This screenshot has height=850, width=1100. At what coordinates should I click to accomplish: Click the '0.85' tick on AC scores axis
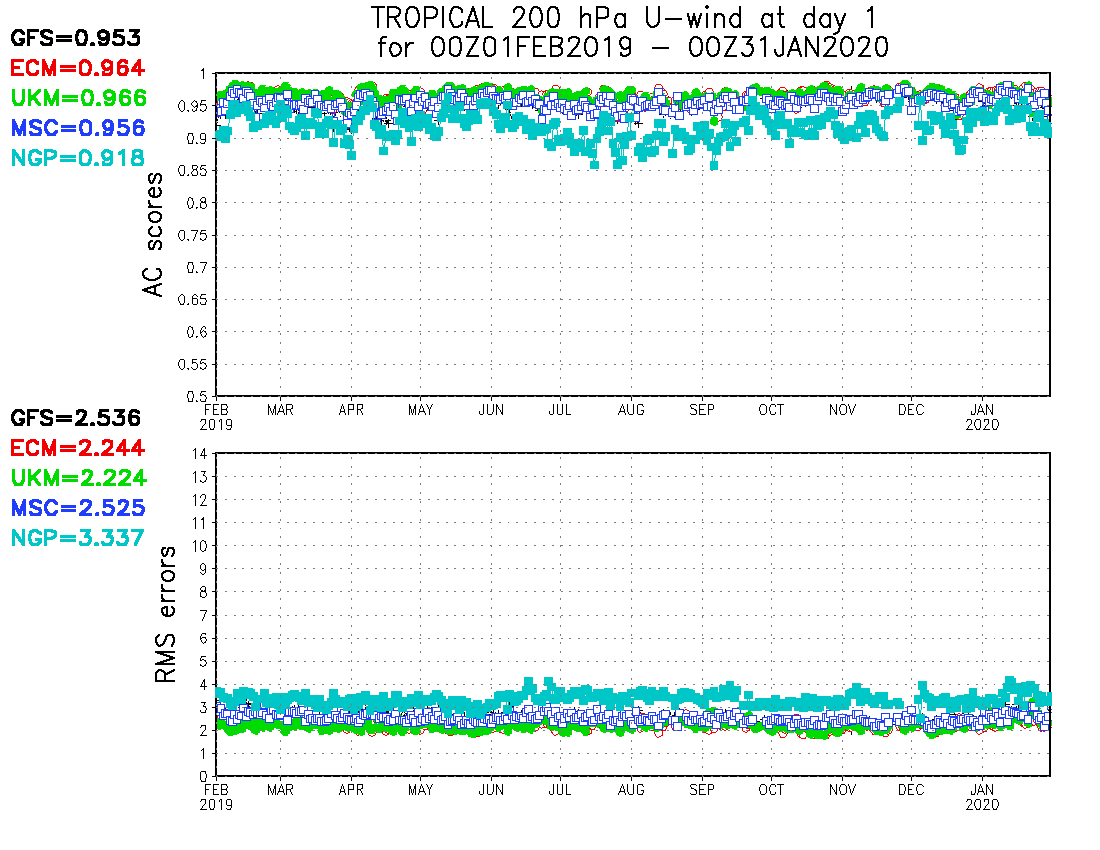pyautogui.click(x=193, y=171)
